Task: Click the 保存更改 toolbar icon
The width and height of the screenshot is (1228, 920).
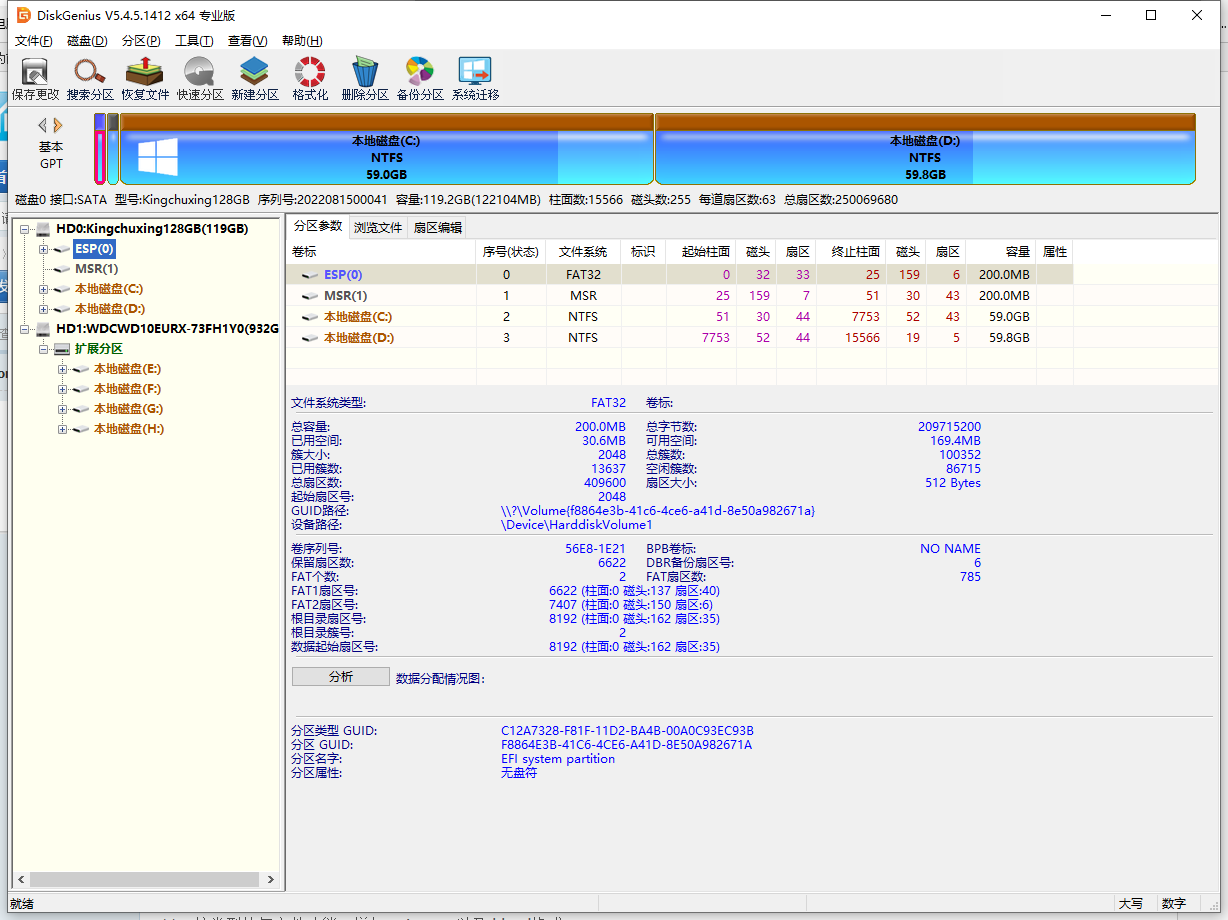Action: coord(34,77)
